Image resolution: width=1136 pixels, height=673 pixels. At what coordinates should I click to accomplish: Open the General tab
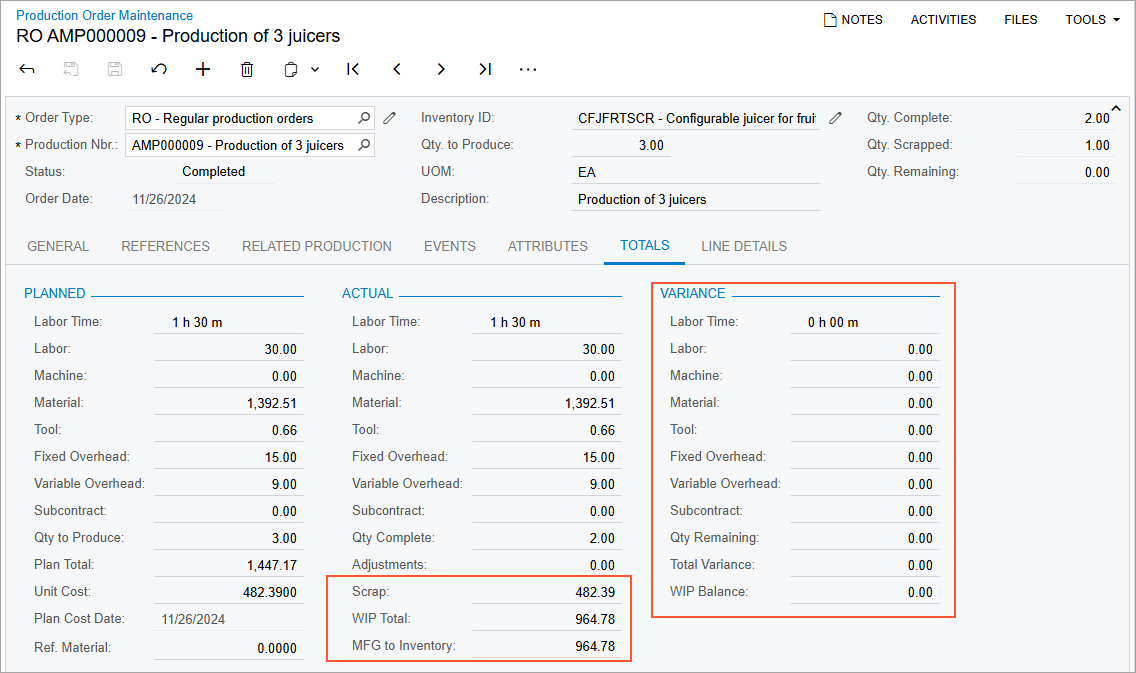click(58, 246)
